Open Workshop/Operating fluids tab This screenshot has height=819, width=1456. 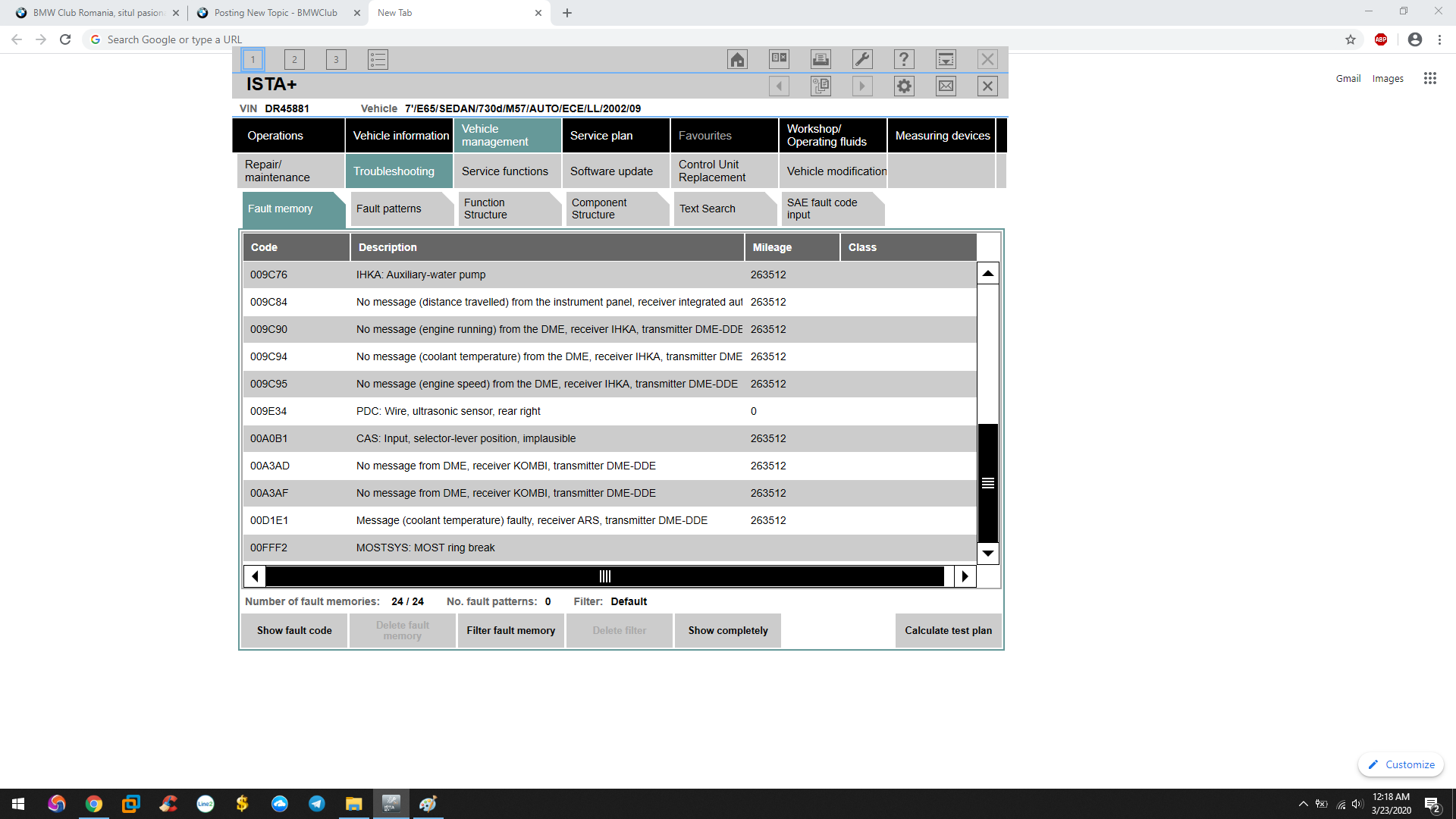click(833, 136)
